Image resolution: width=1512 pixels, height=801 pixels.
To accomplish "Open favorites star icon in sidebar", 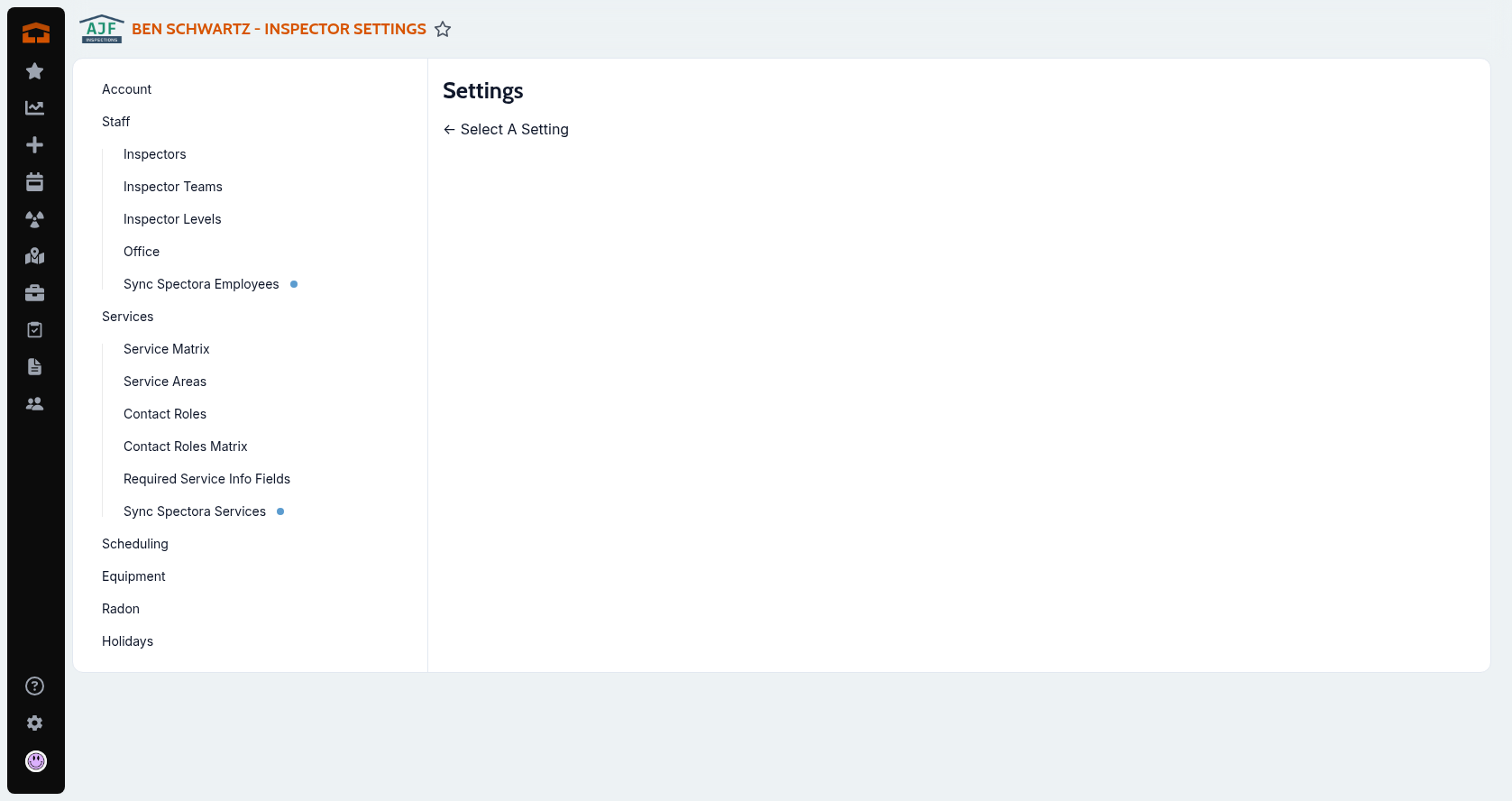I will pos(35,71).
